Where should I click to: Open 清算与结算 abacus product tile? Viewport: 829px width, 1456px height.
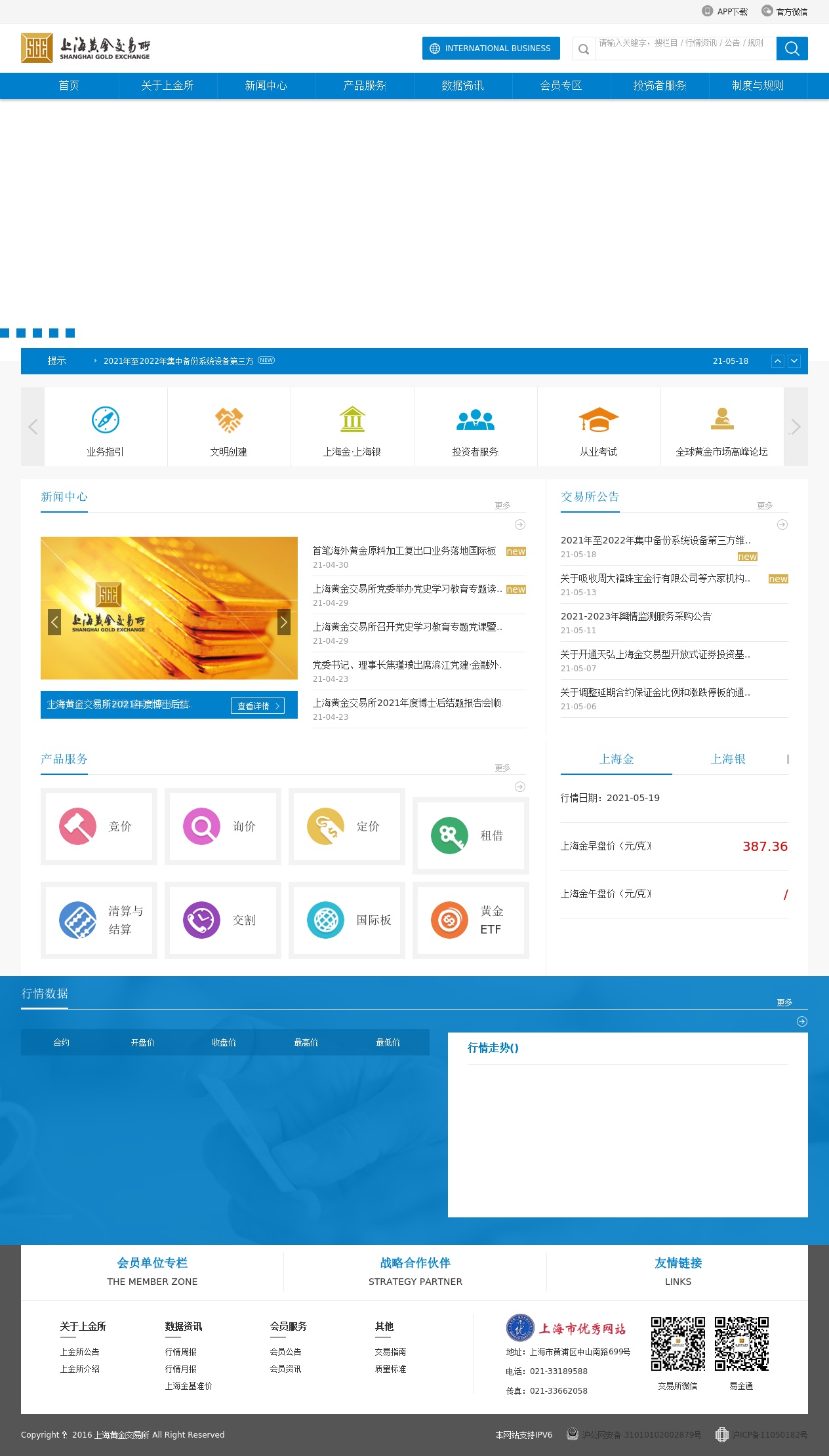99,920
